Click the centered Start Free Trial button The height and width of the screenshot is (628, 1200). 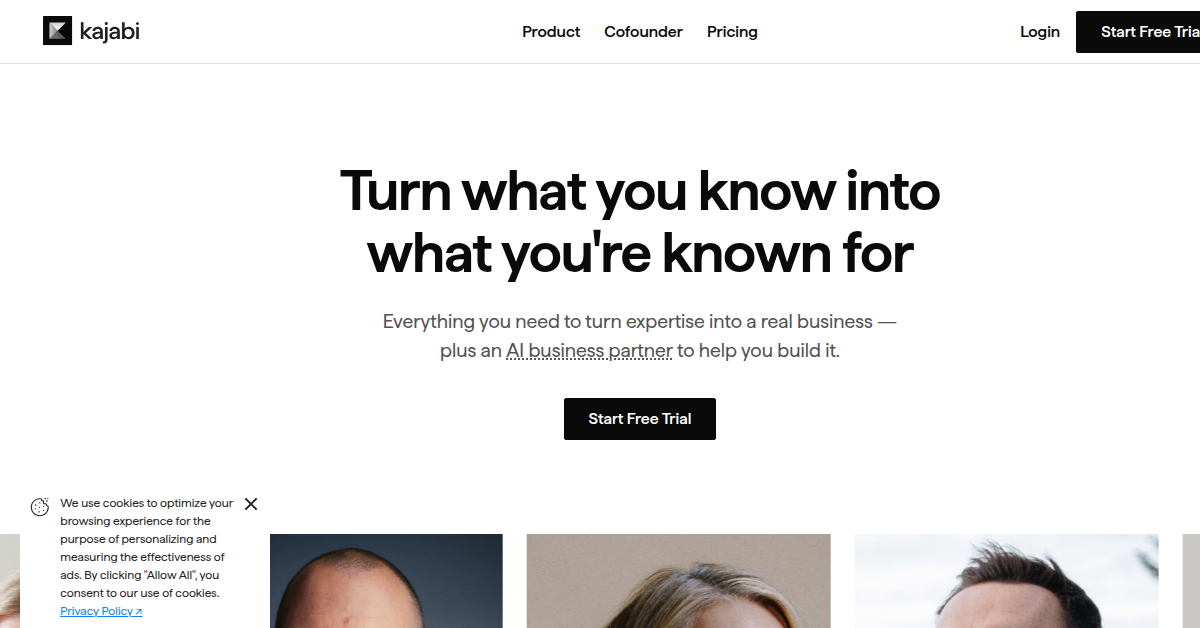pos(640,419)
